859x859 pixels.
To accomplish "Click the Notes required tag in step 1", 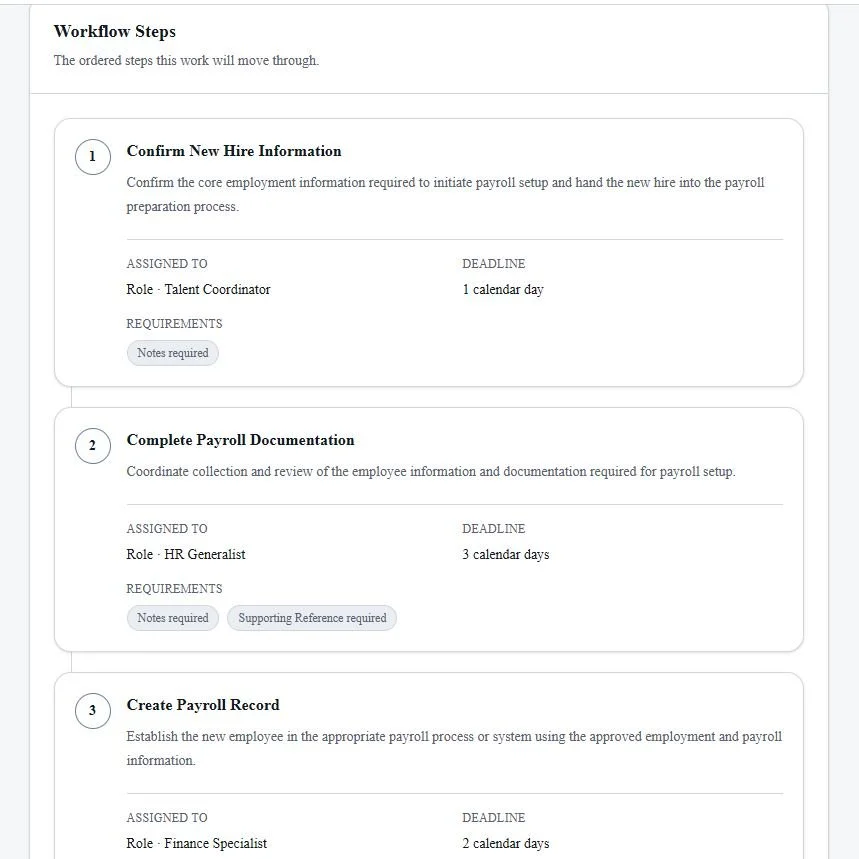I will (x=173, y=353).
